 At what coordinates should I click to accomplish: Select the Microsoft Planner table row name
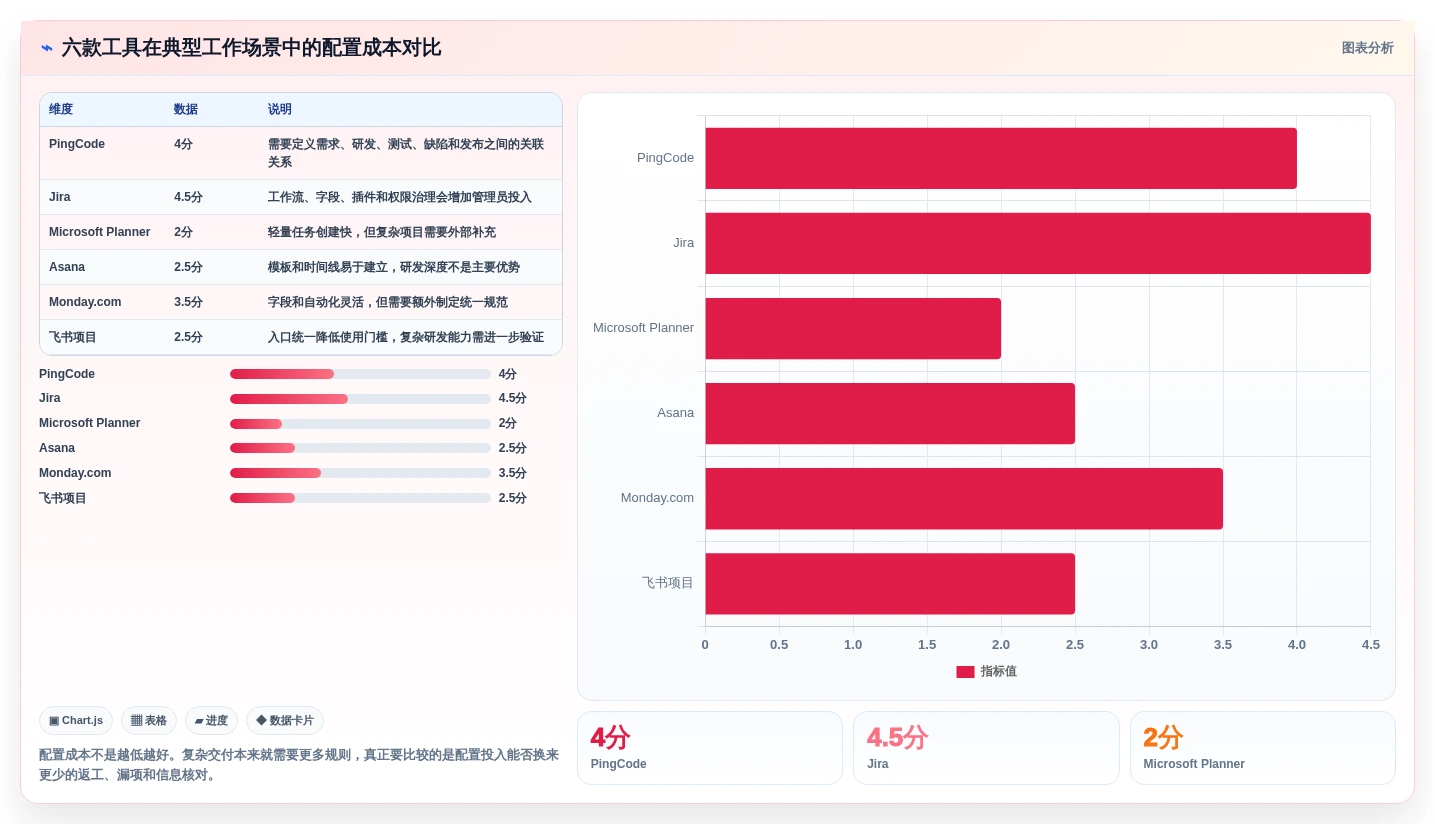point(100,232)
